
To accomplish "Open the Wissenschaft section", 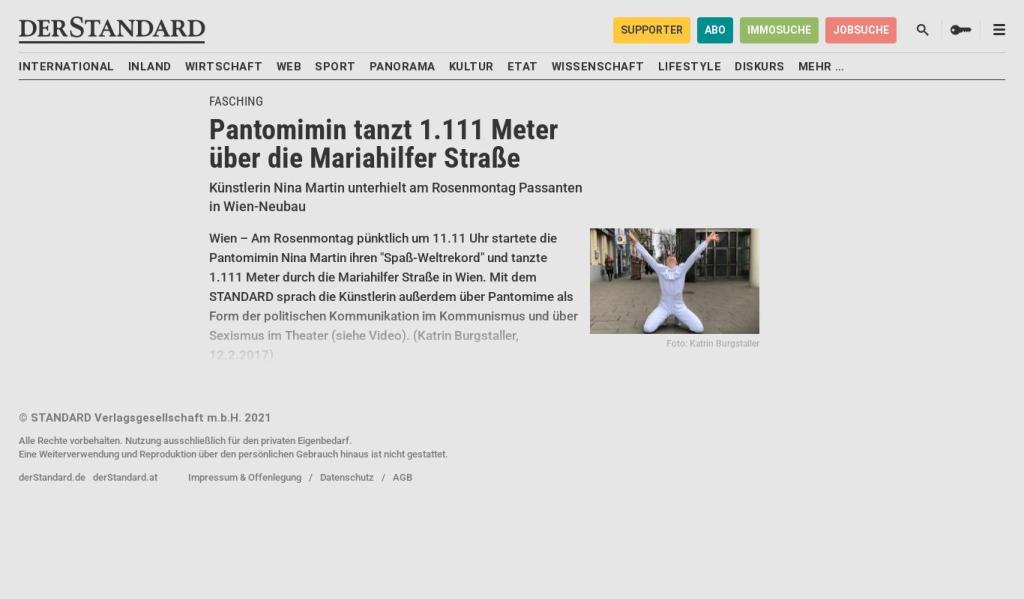I will click(597, 67).
